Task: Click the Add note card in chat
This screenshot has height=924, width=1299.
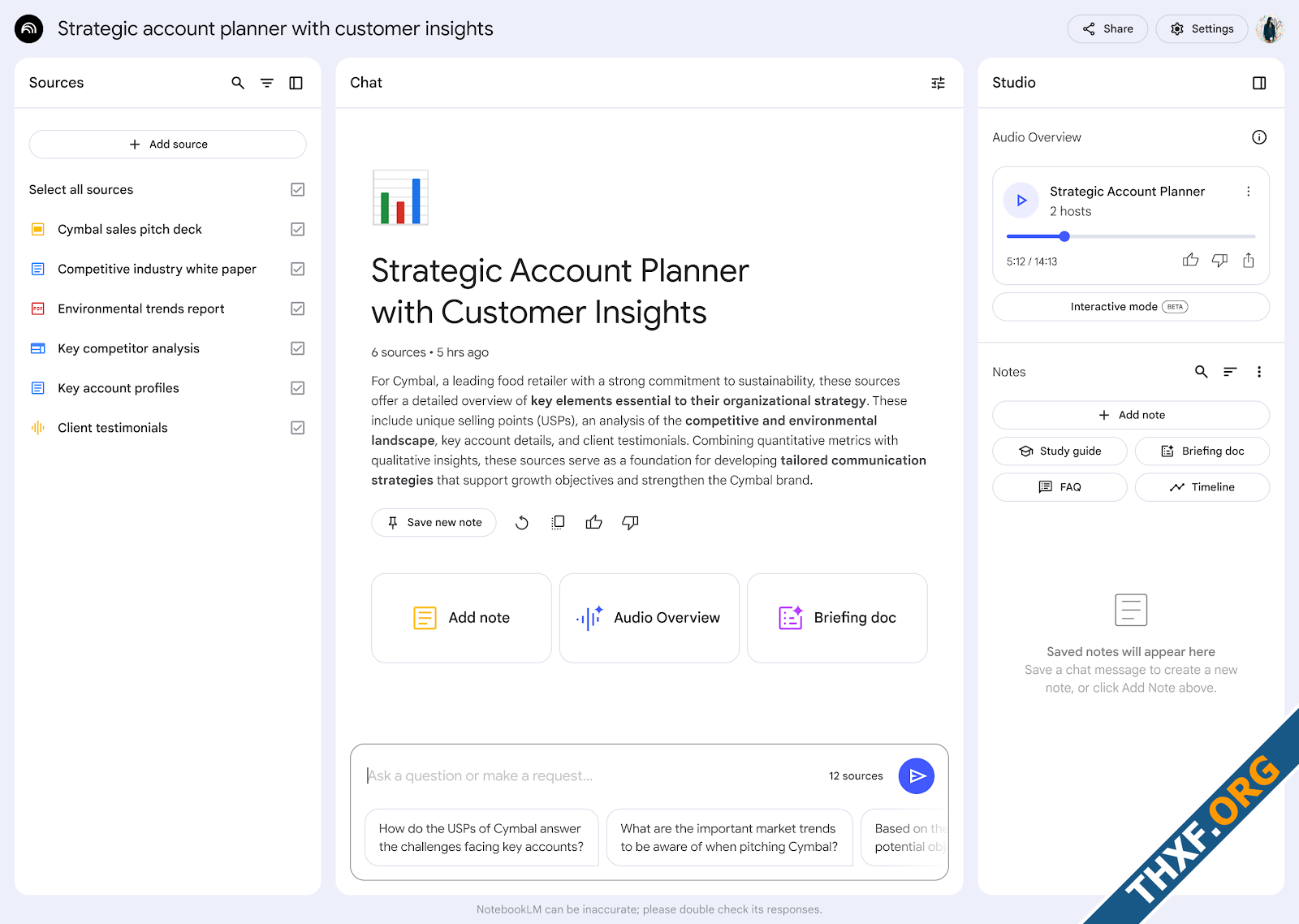Action: (461, 618)
